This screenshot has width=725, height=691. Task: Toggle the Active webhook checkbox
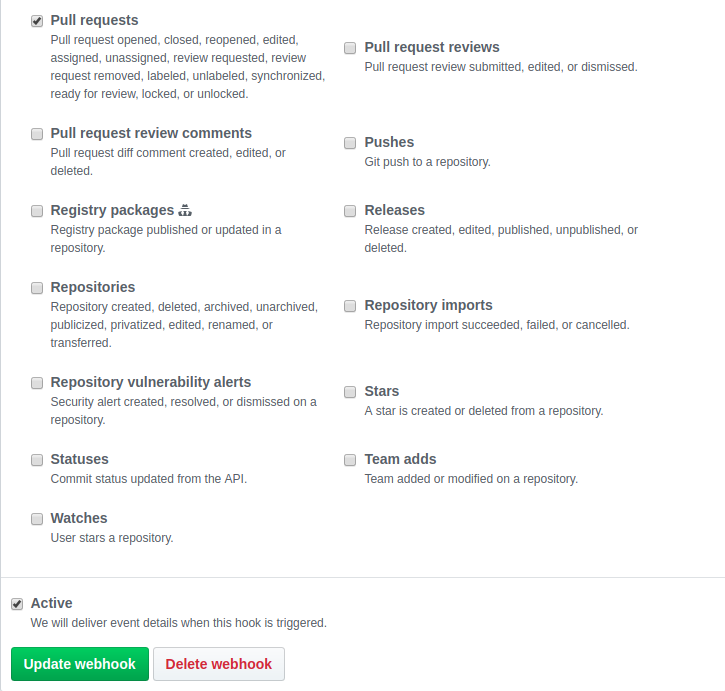click(17, 604)
